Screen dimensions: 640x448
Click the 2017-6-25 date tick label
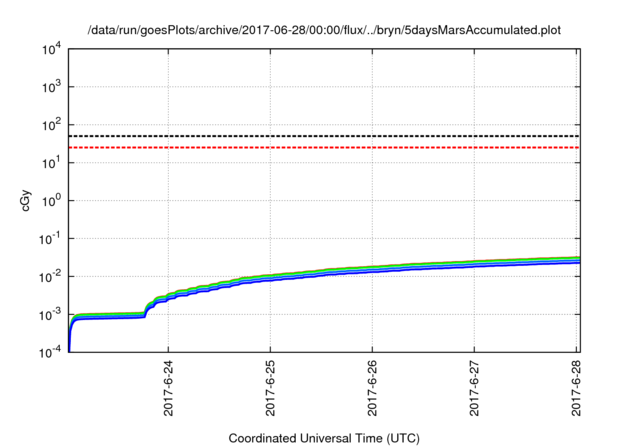click(270, 388)
